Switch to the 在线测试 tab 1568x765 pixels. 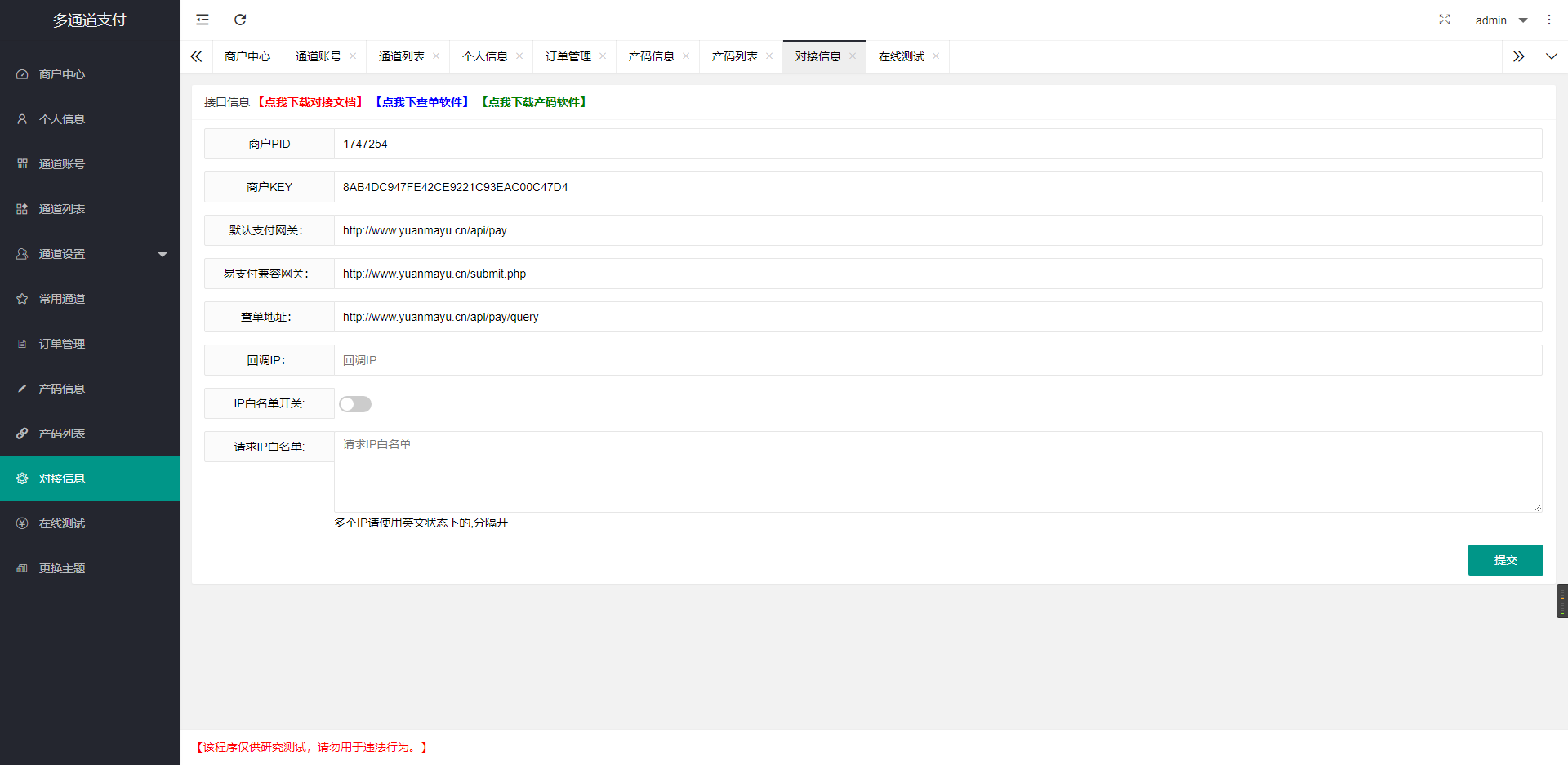(901, 56)
